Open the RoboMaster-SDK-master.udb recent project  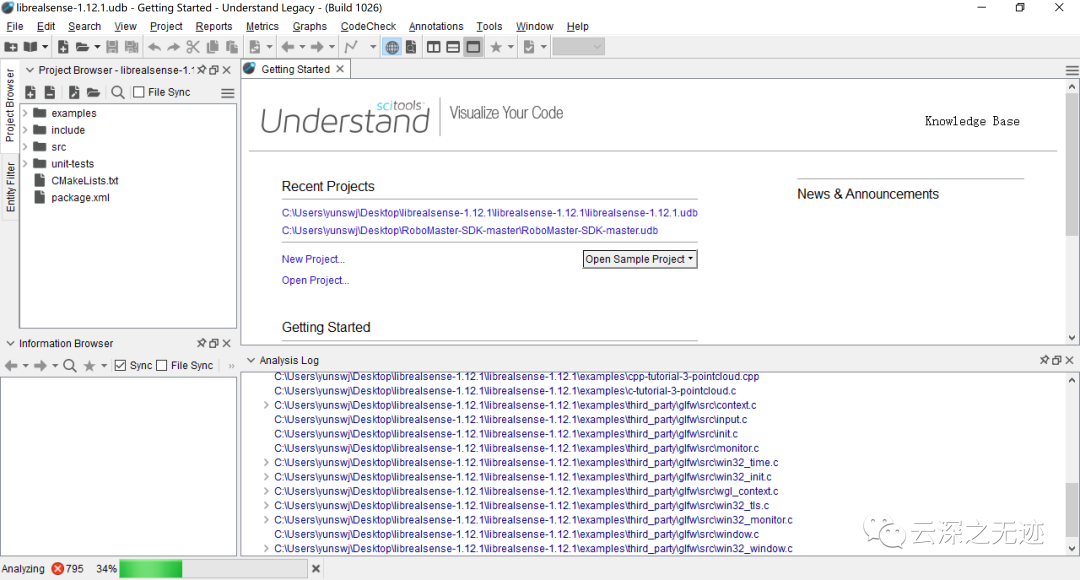(x=470, y=231)
